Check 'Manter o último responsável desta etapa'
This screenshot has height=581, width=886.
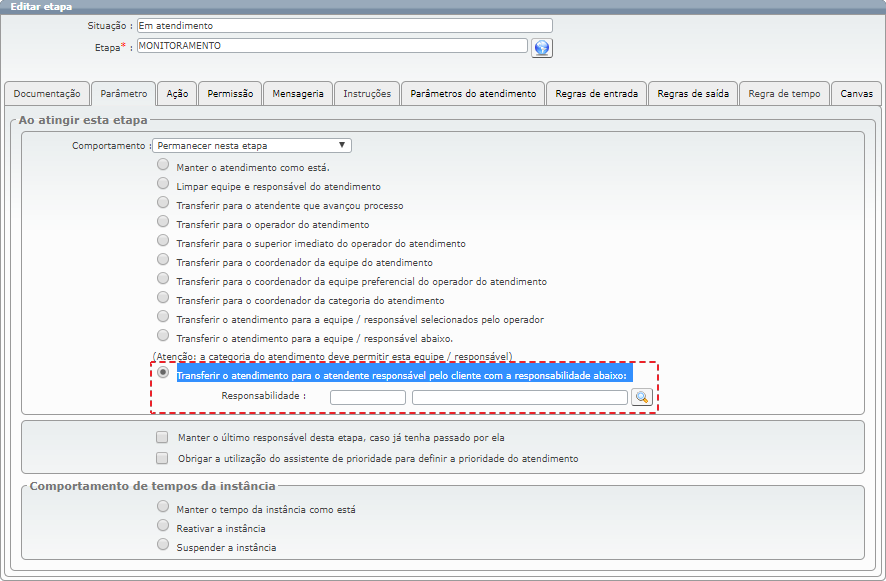pos(162,437)
